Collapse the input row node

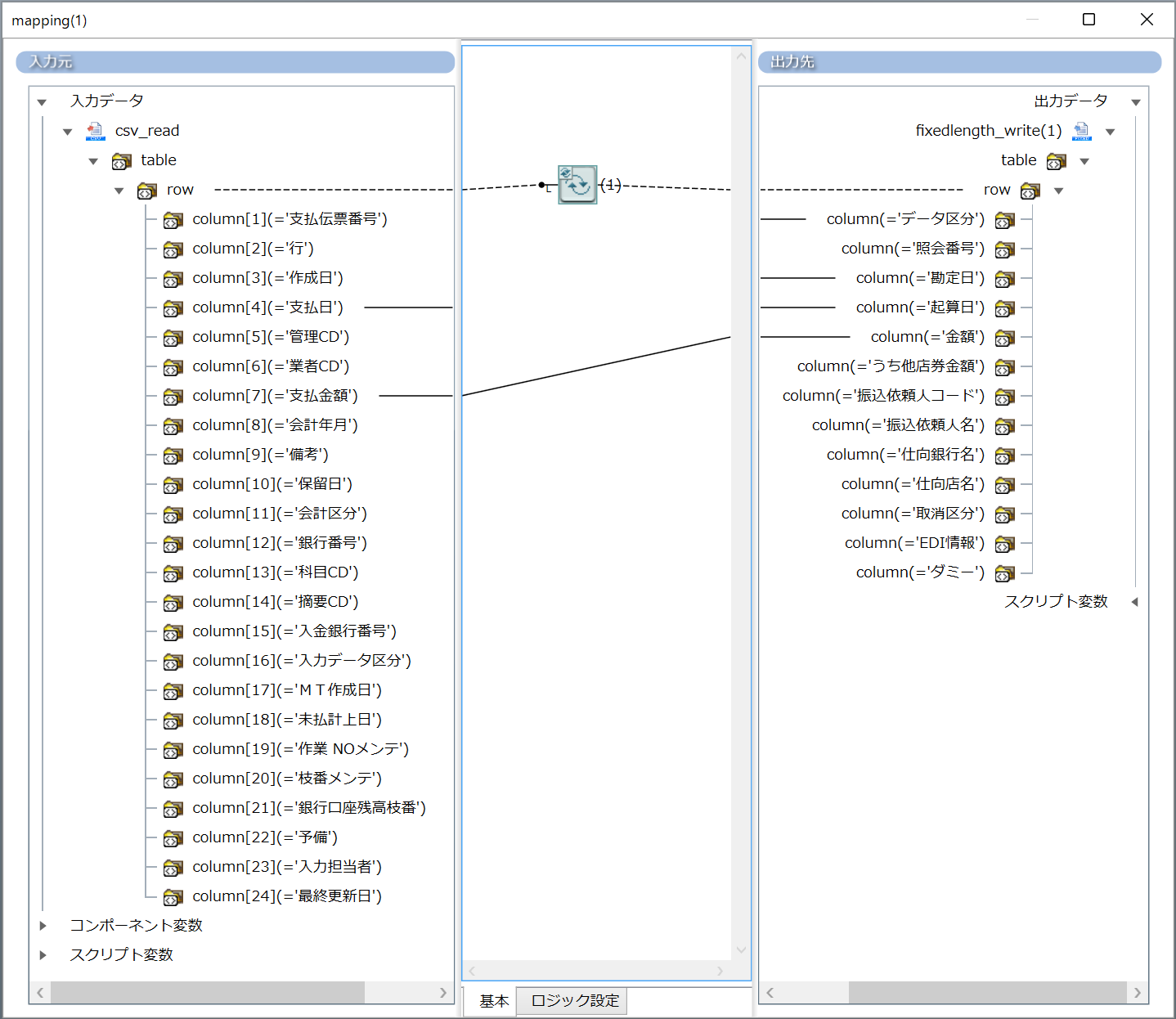tap(119, 191)
